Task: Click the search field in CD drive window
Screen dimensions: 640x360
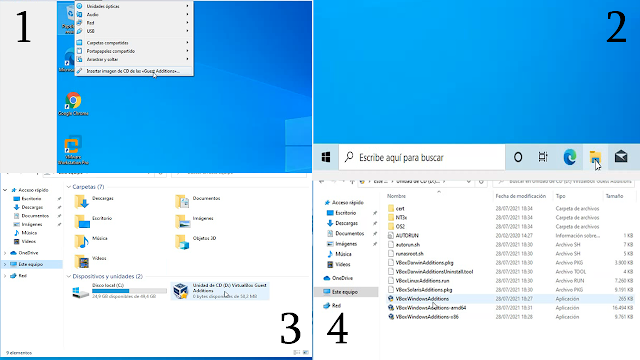Action: pos(563,182)
